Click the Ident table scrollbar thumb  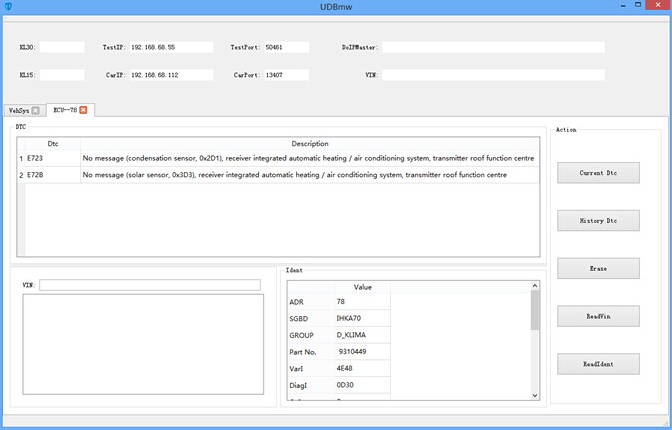tap(535, 310)
